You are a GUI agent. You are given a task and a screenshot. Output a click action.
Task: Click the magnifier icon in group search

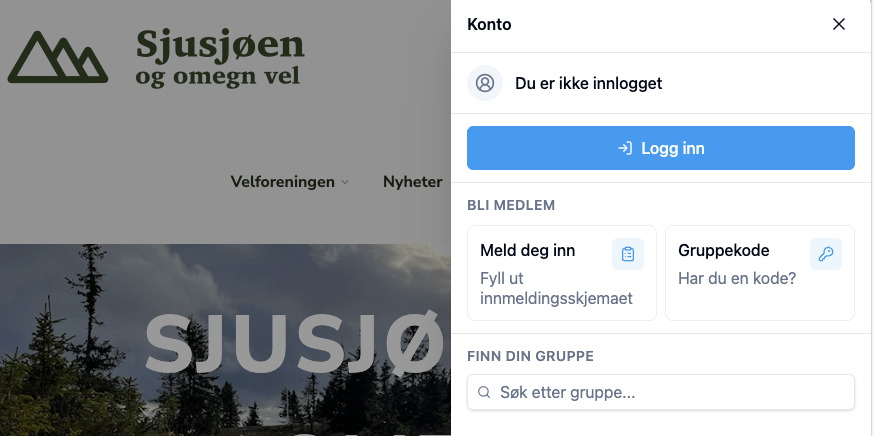pos(484,393)
